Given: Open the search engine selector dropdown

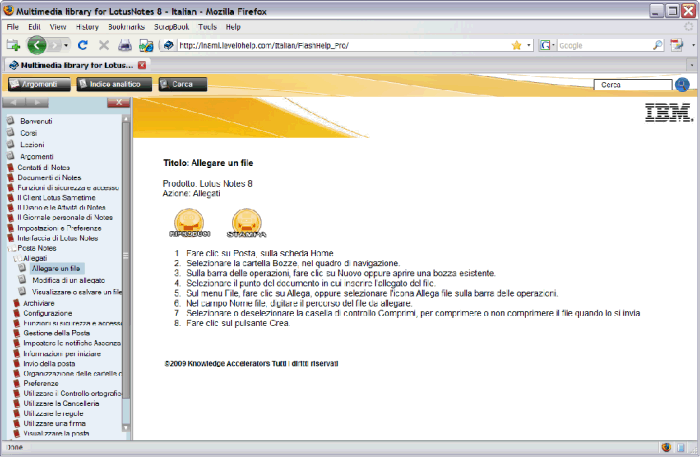Looking at the screenshot, I should 548,45.
